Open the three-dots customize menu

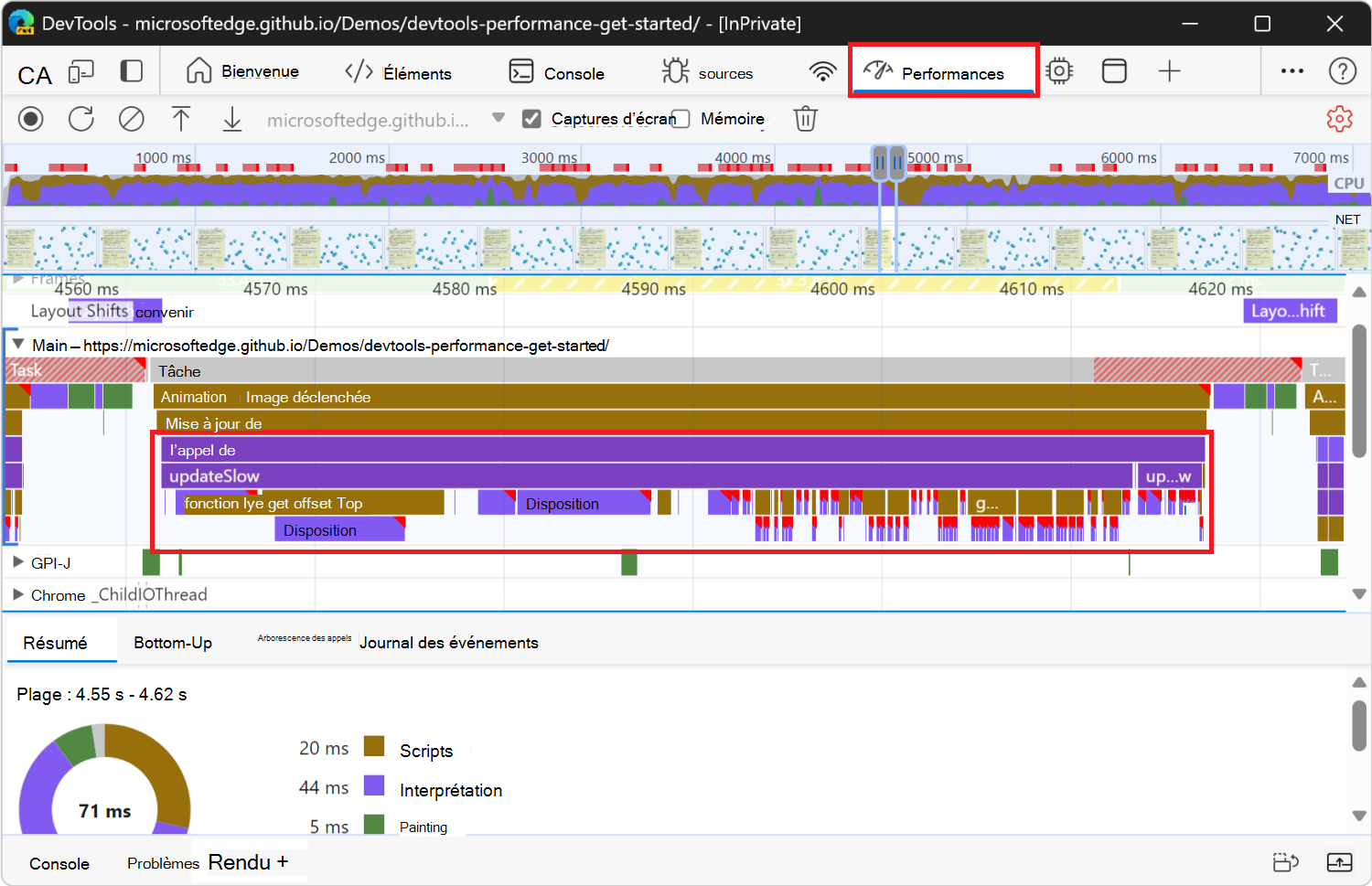click(1292, 71)
